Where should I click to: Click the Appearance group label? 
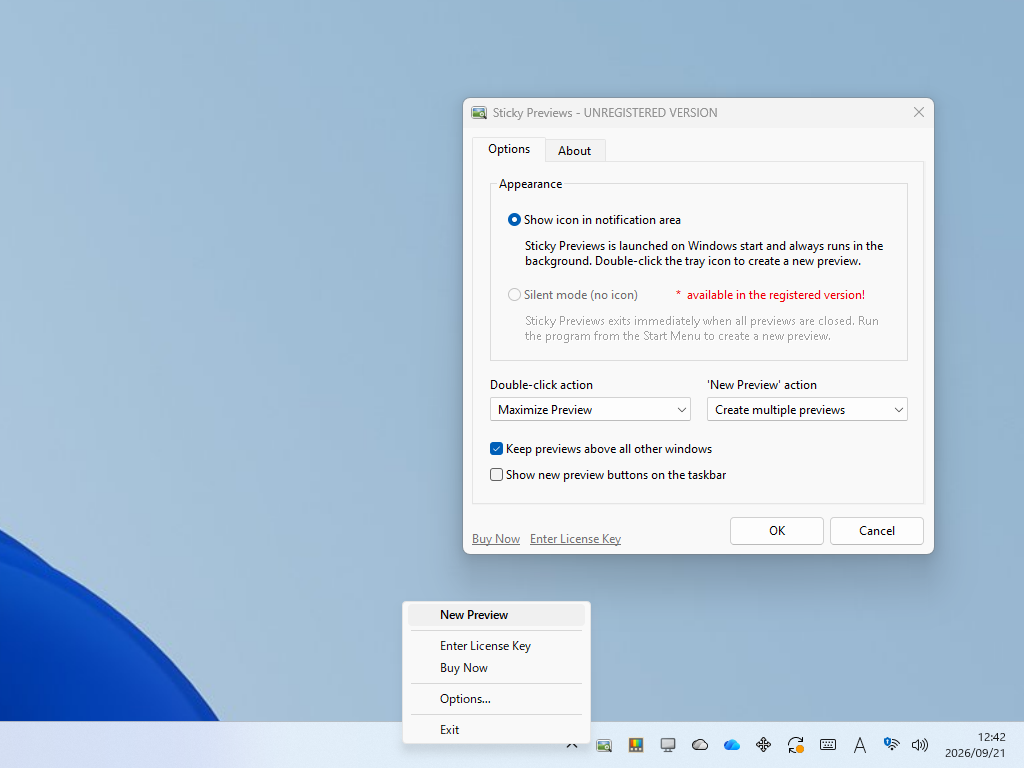530,184
